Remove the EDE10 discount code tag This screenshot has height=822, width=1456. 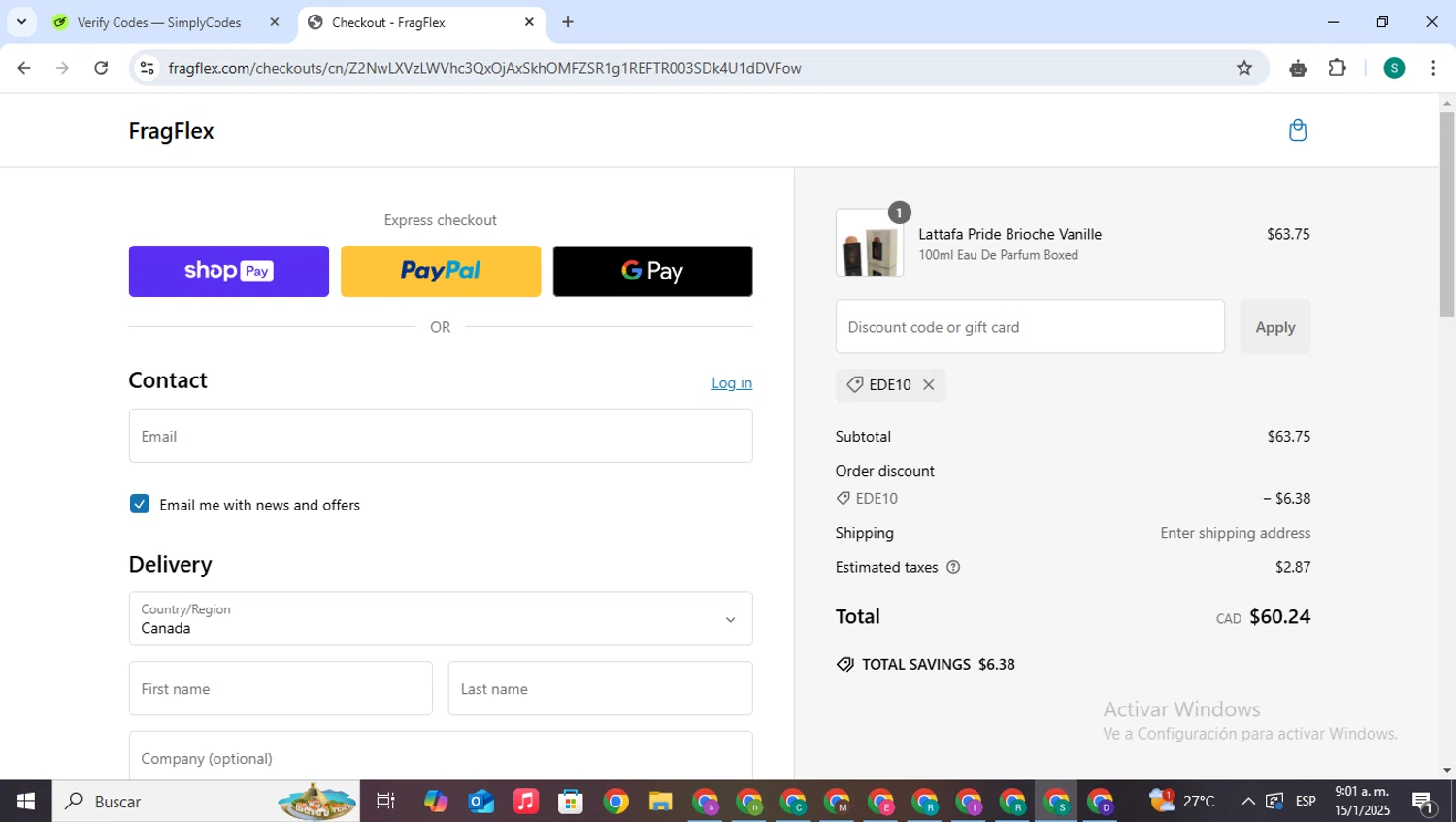pos(929,384)
